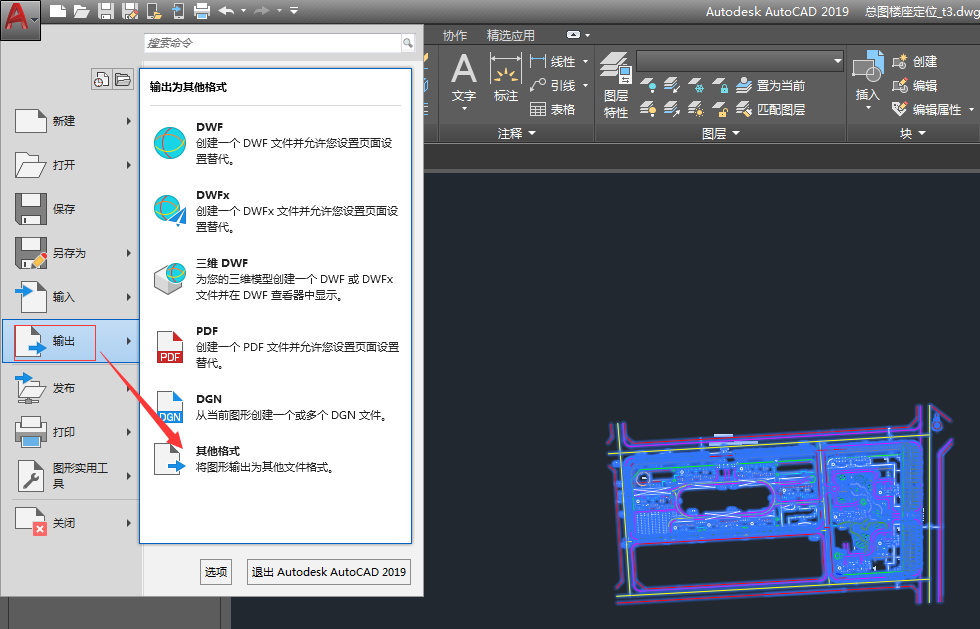Select the 三维 DWF export icon
The height and width of the screenshot is (629, 980).
point(170,278)
